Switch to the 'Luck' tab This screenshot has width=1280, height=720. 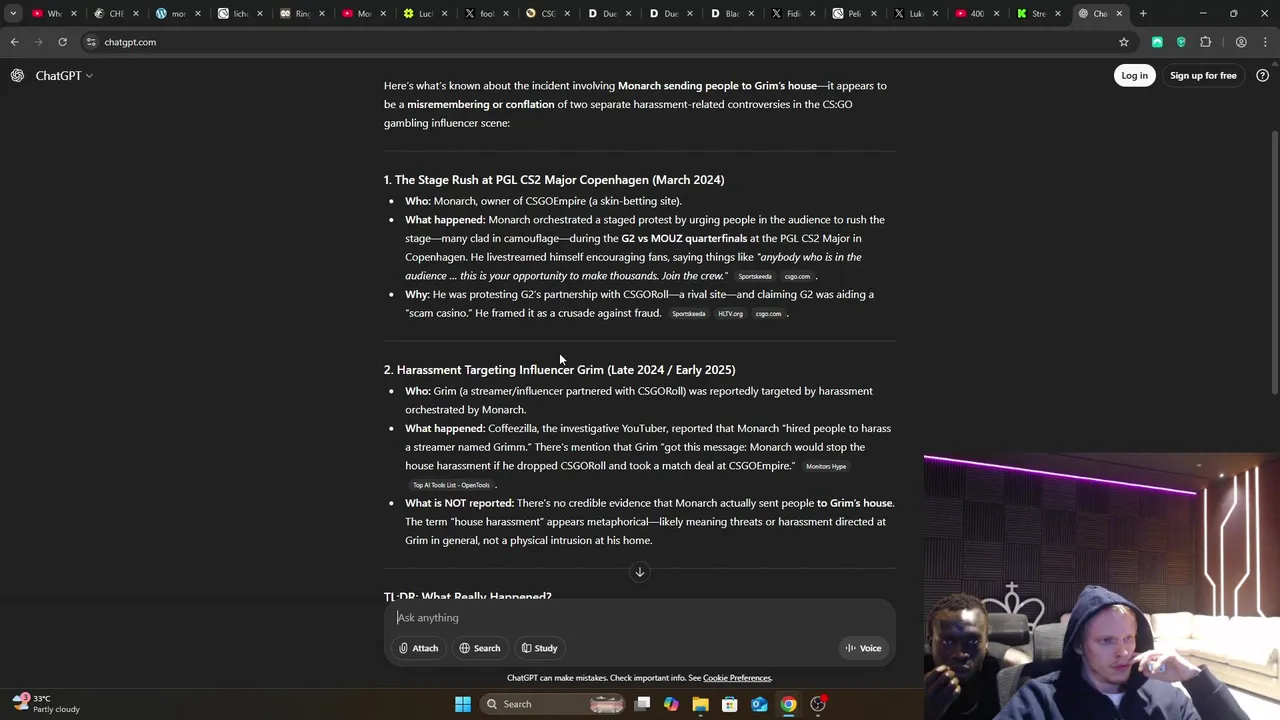425,14
